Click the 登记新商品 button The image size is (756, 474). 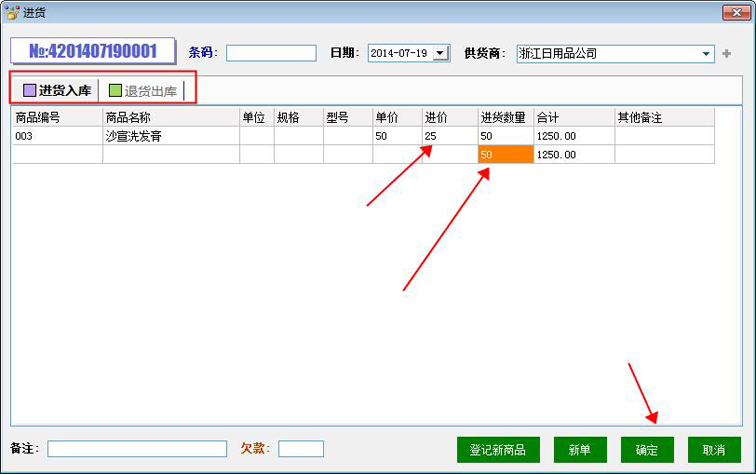click(x=498, y=450)
